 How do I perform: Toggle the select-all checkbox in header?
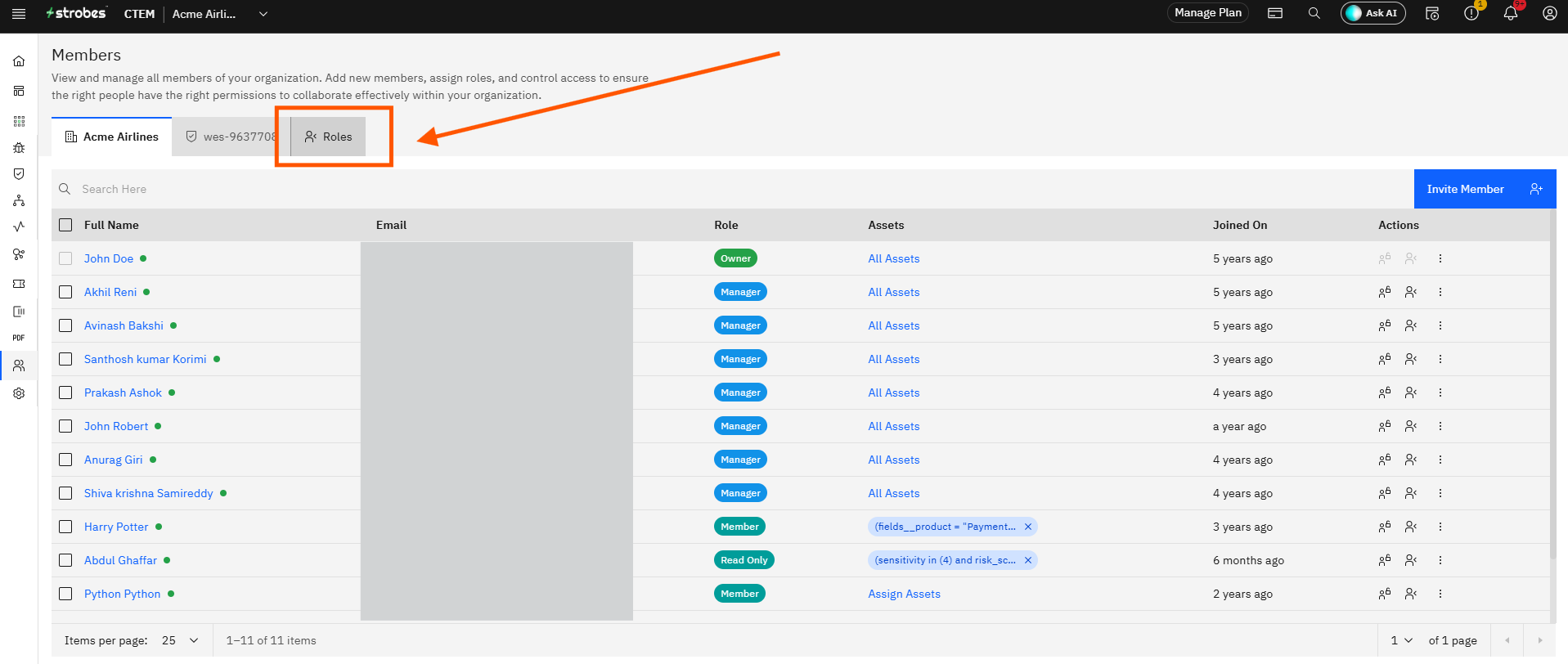[x=65, y=225]
